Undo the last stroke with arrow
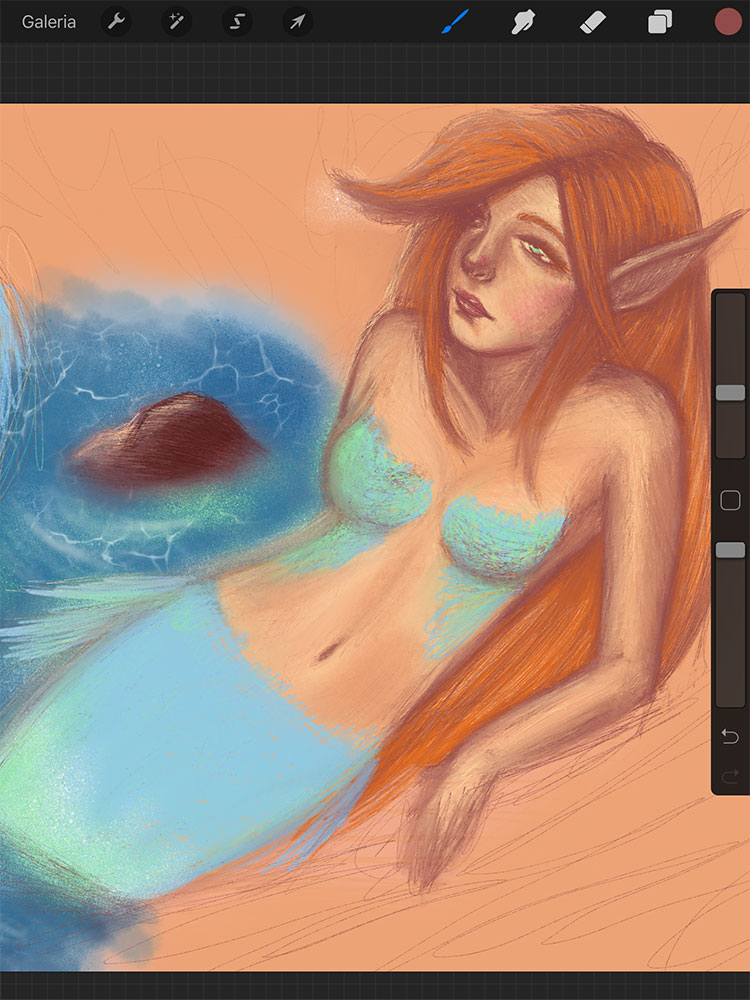 click(x=730, y=737)
